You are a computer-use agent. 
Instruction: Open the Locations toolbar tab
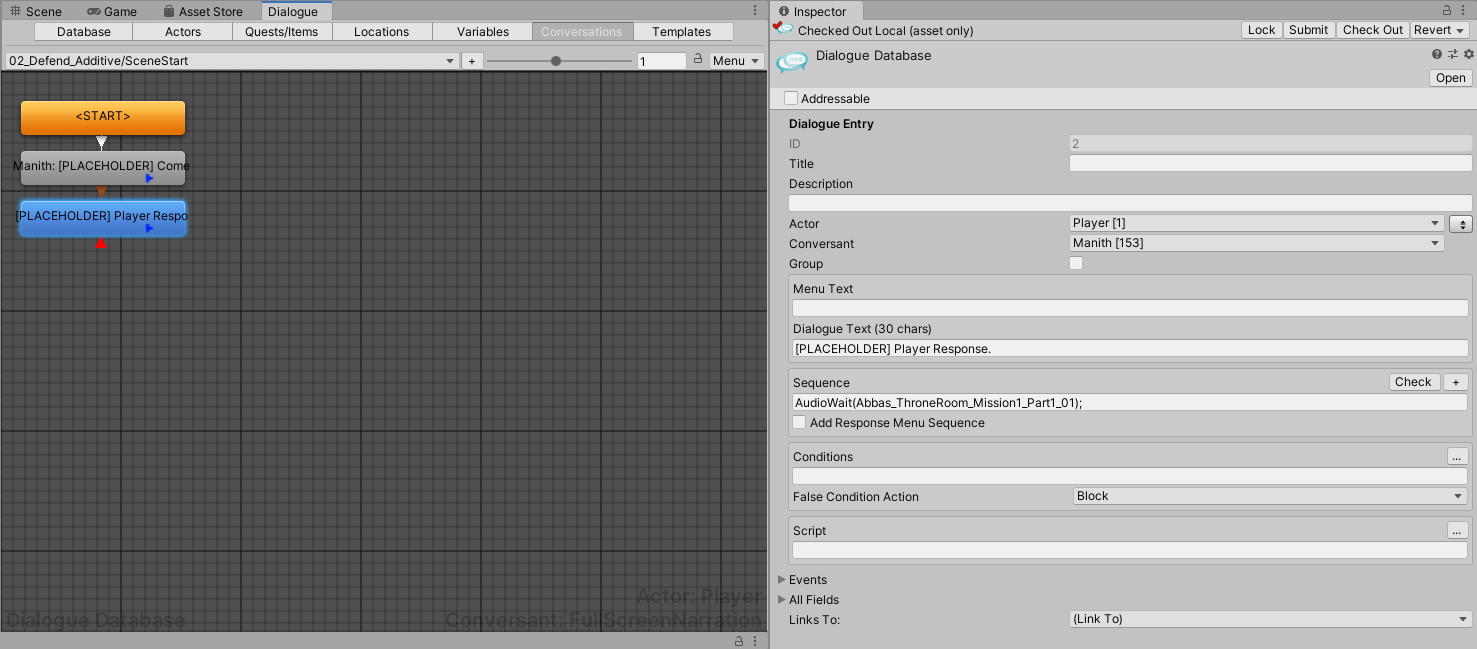point(382,31)
